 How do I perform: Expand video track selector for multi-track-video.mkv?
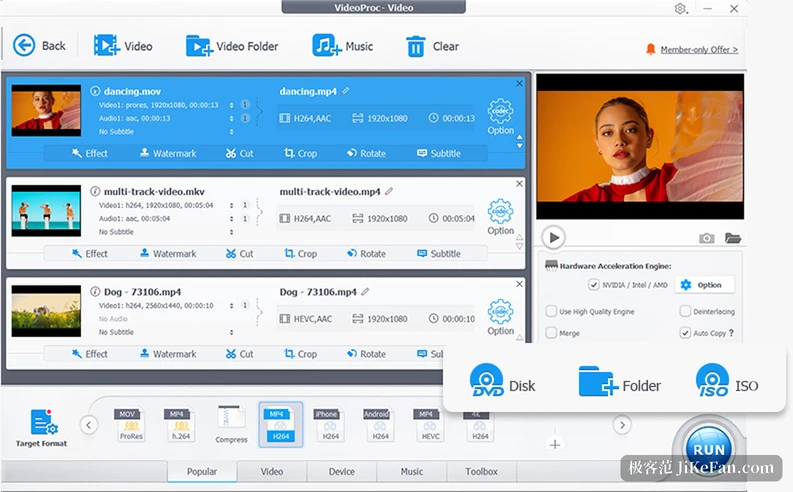[232, 205]
